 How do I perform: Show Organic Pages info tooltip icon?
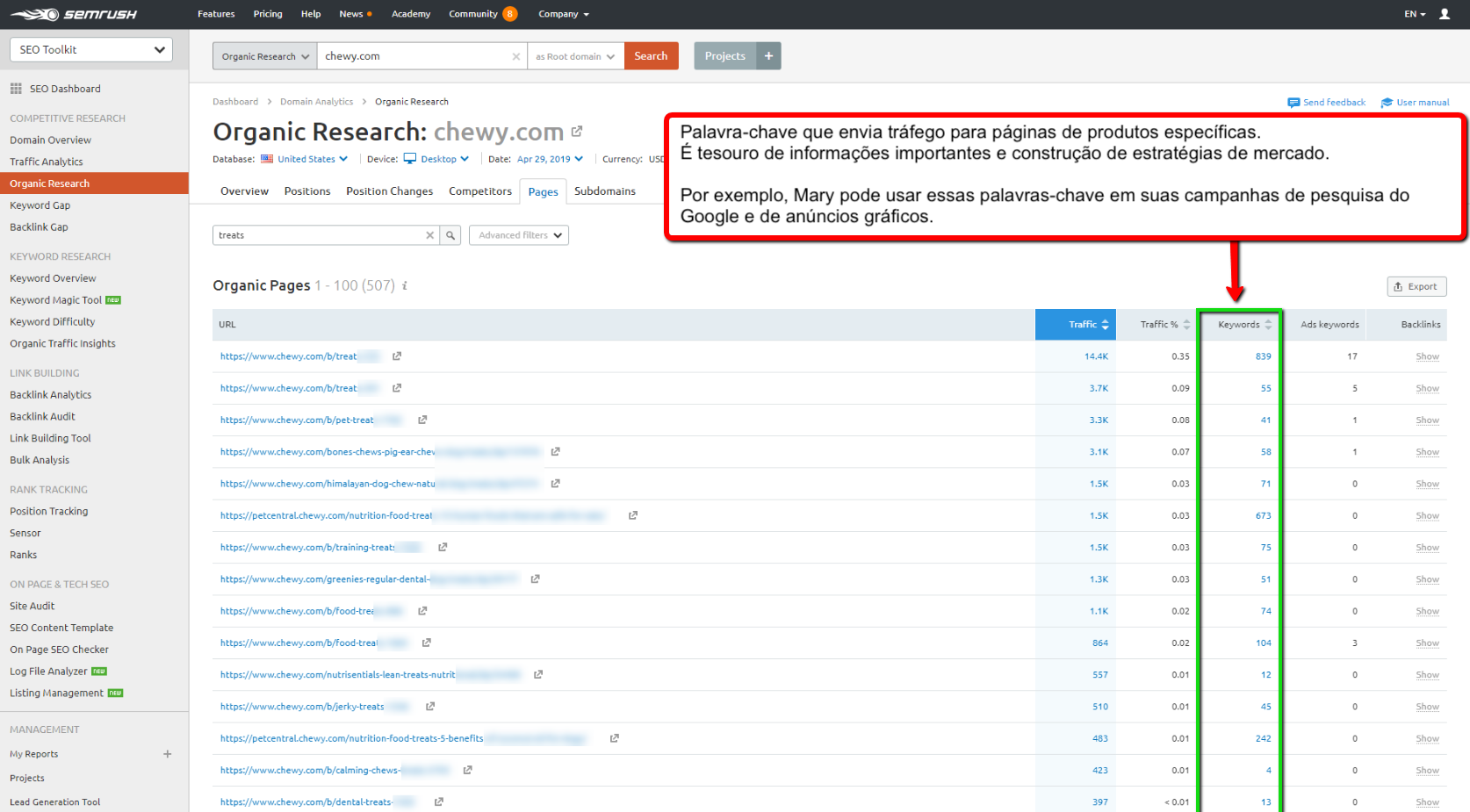[x=405, y=286]
